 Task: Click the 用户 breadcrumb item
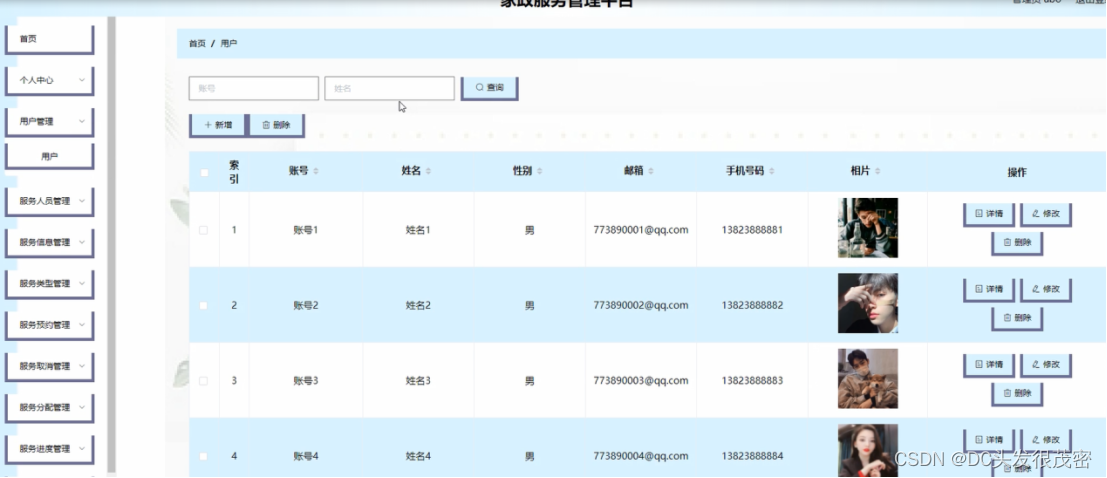coord(229,44)
